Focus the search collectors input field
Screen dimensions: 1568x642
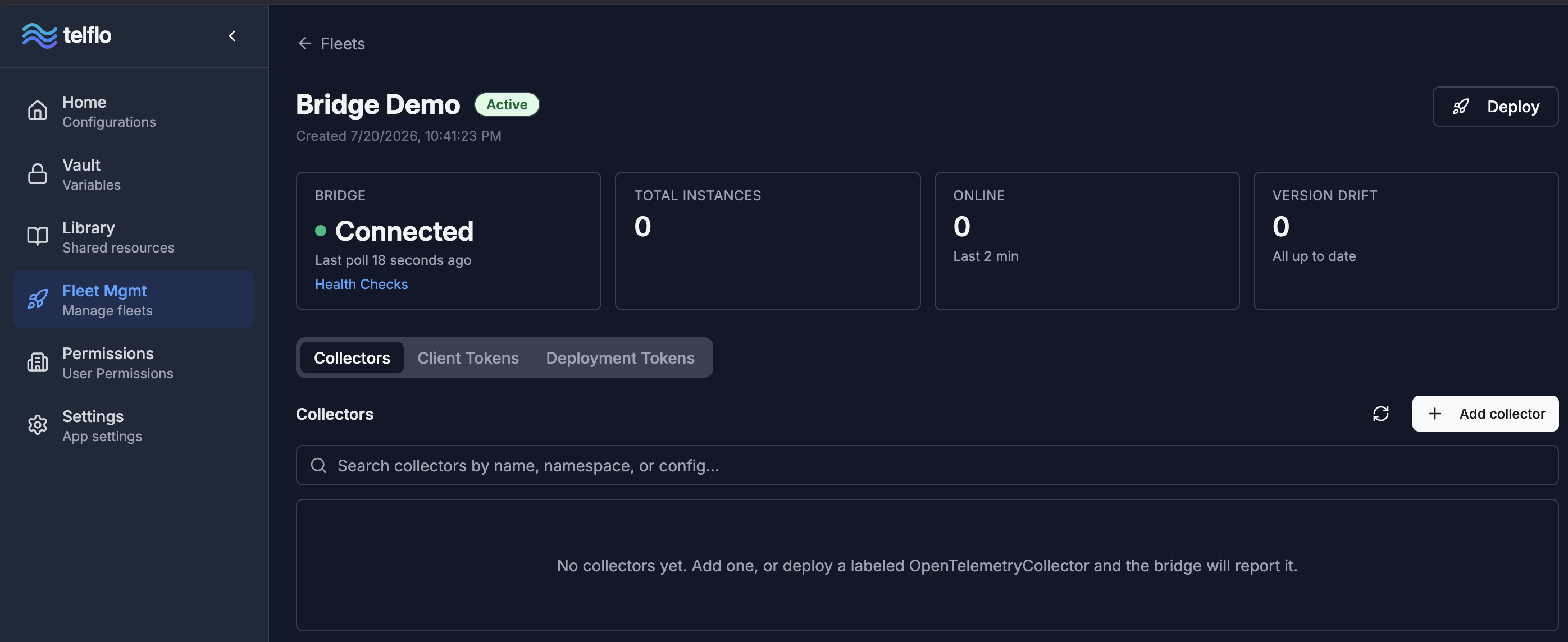click(x=927, y=466)
